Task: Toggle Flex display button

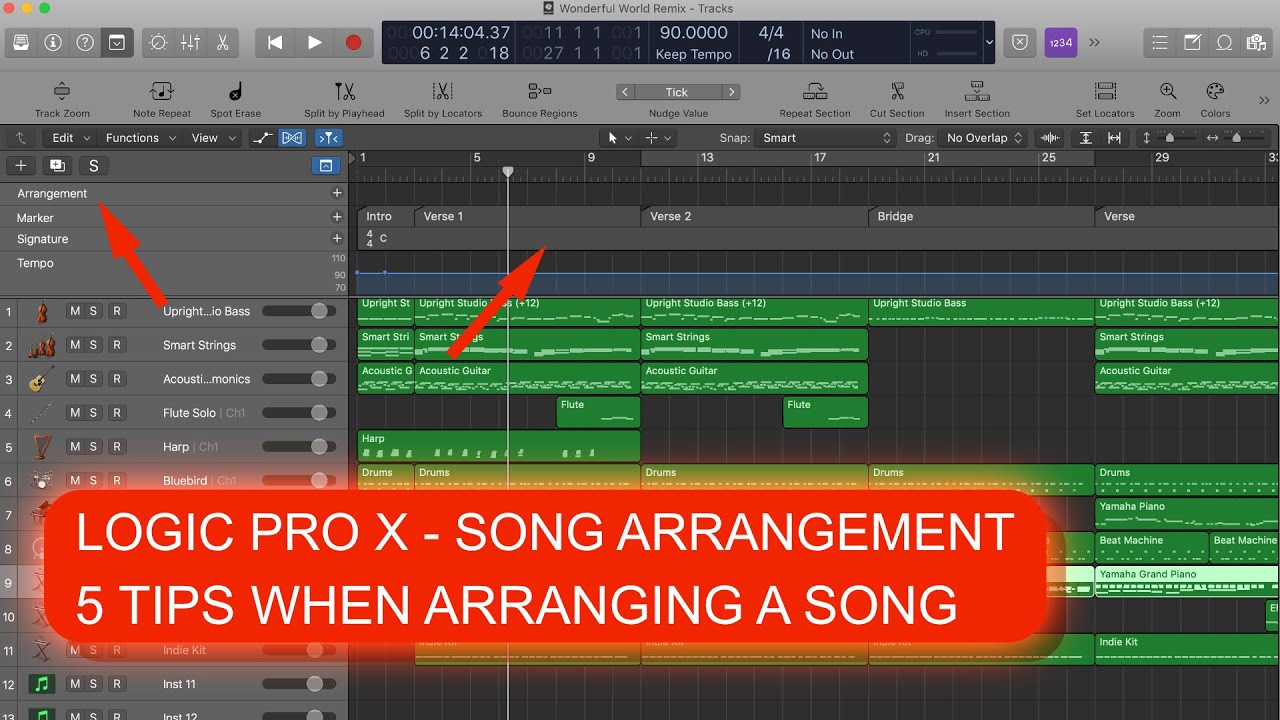Action: [292, 138]
